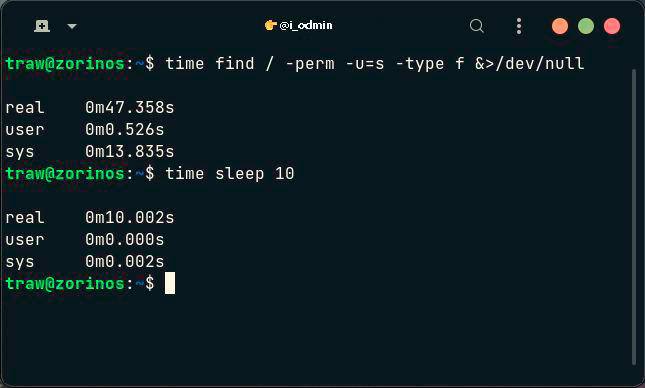
Task: Click the time sleep 10 command
Action: (x=230, y=174)
